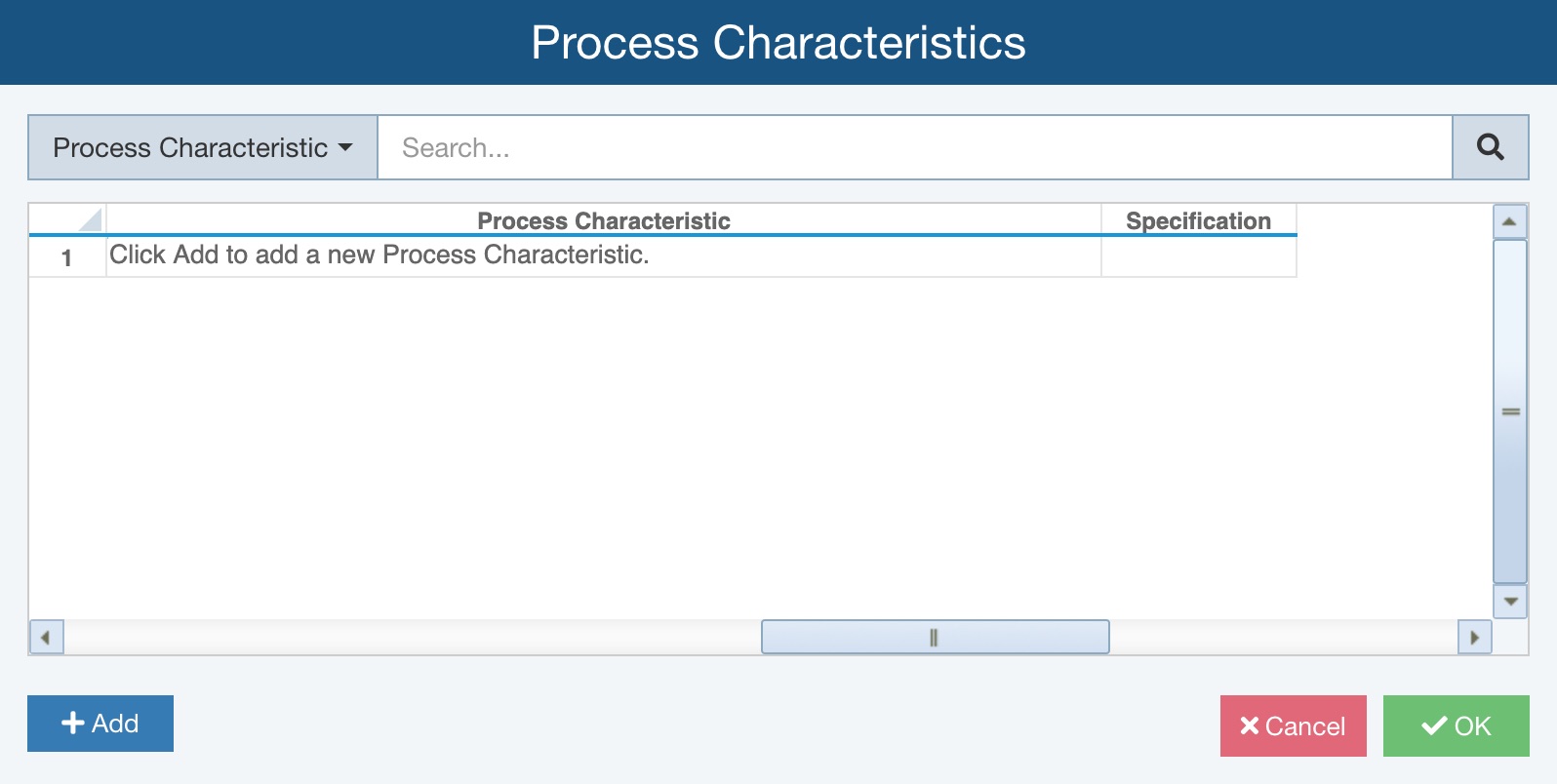Click into the Search text field
1557x784 pixels.
pyautogui.click(x=914, y=147)
